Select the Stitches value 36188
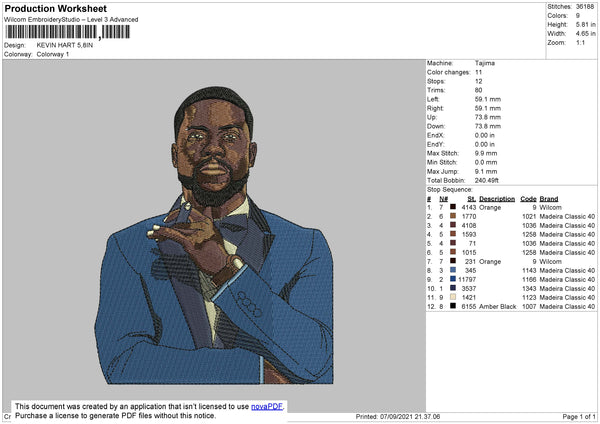 click(585, 7)
